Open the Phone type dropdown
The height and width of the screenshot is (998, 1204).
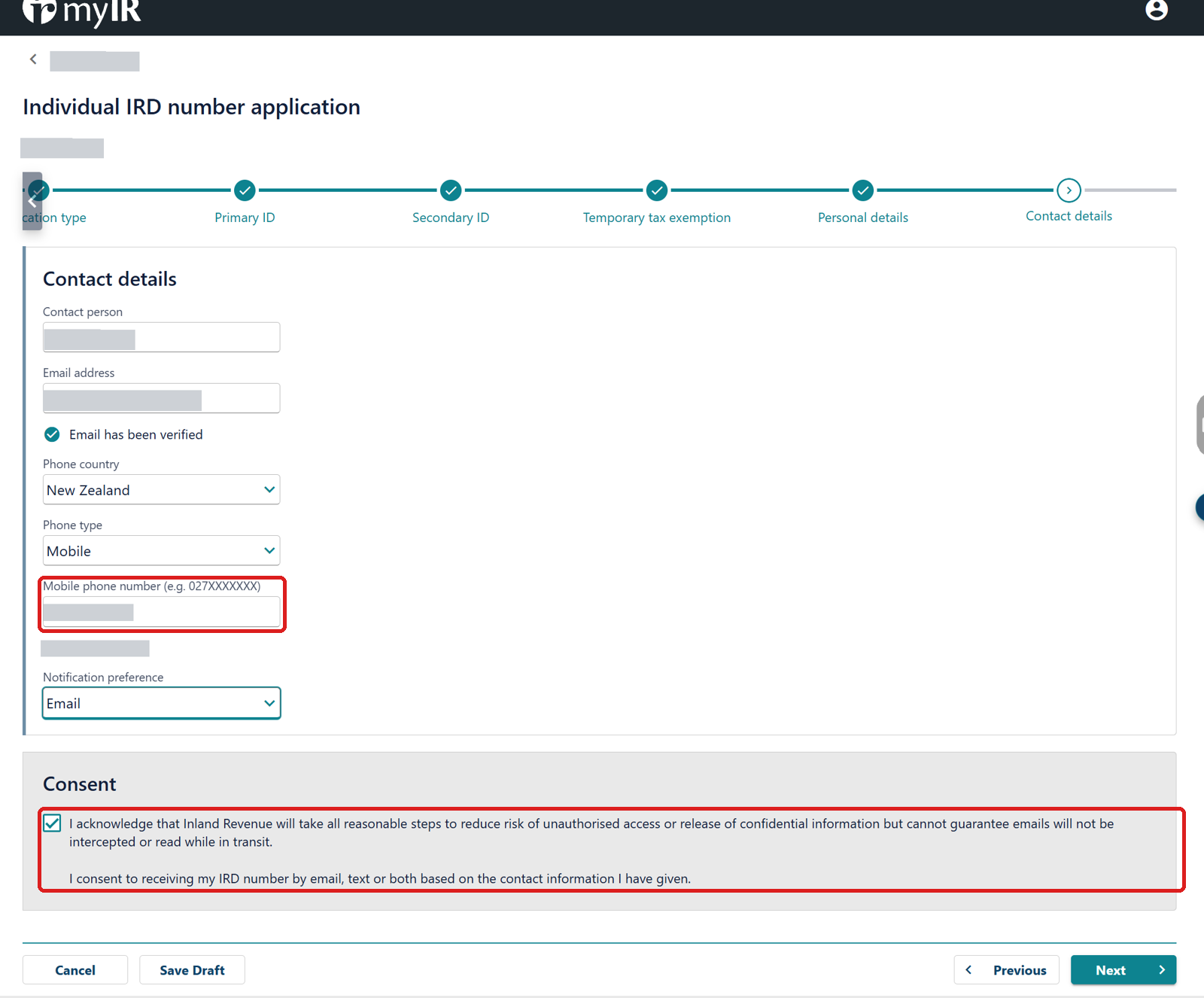161,550
